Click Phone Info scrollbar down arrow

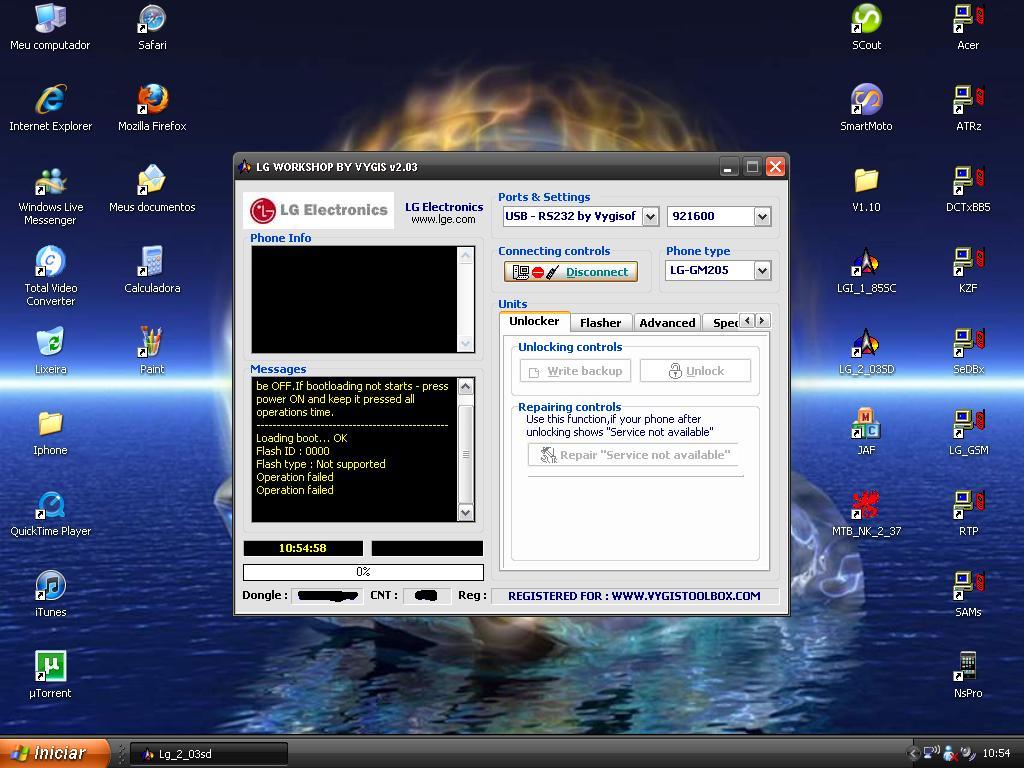point(466,344)
